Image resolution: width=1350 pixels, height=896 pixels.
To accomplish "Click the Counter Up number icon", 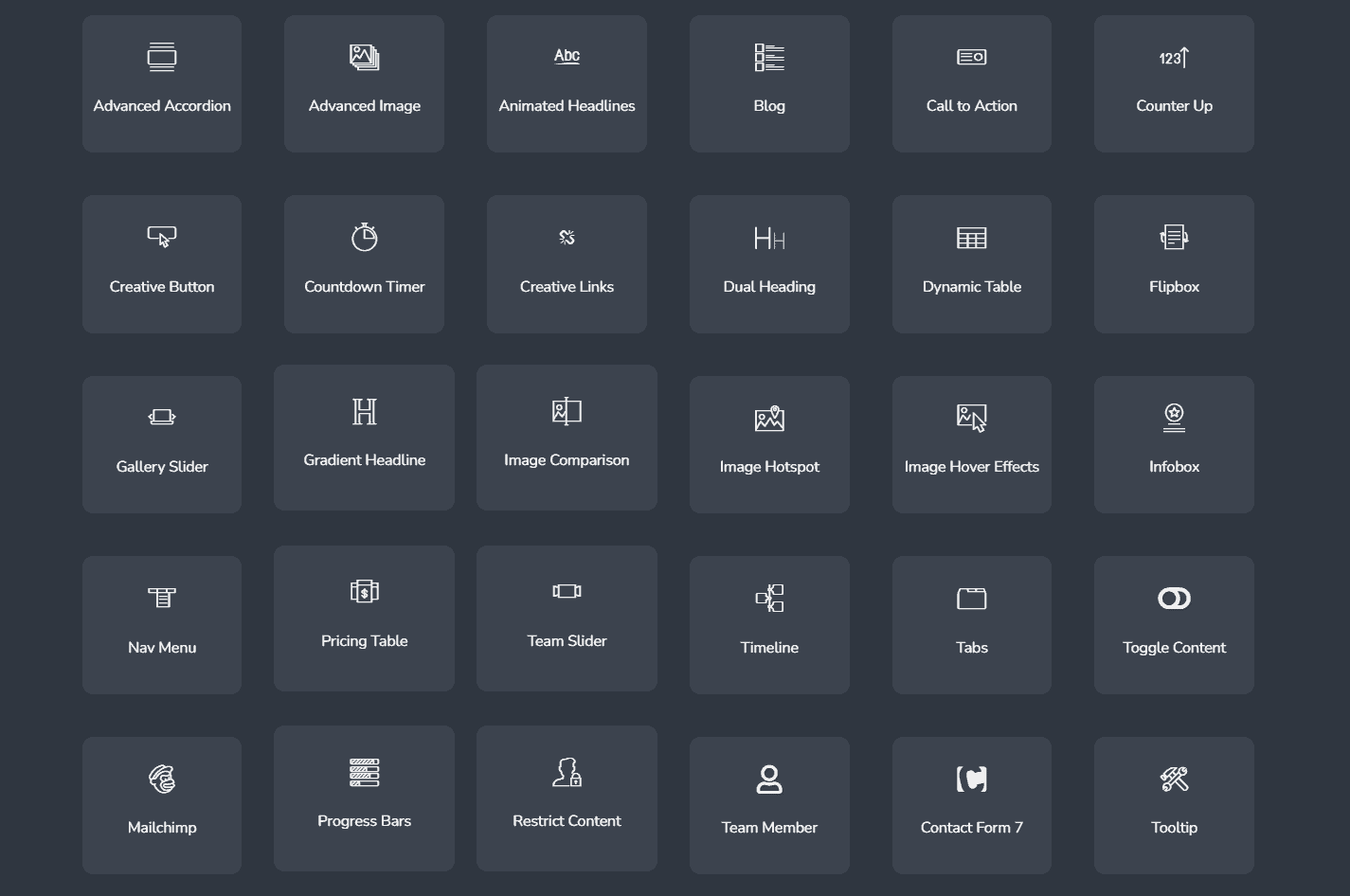I will pos(1174,58).
